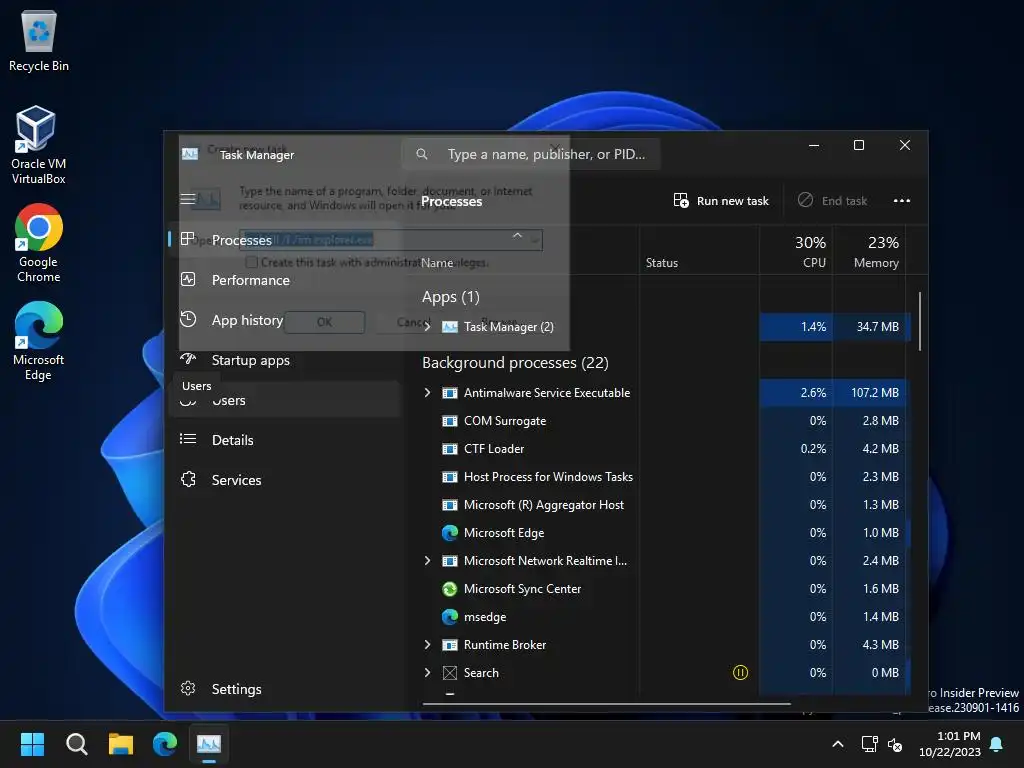Go to the Details tab

point(285,440)
